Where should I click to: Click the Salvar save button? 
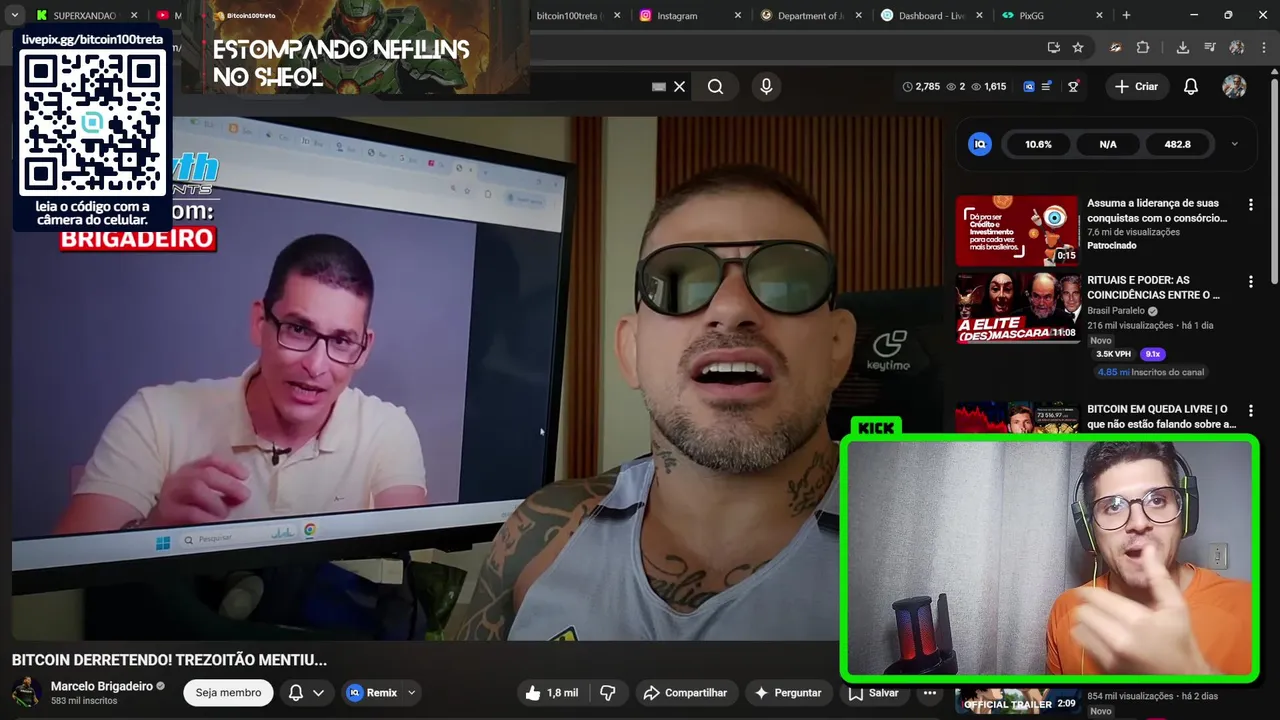(874, 692)
